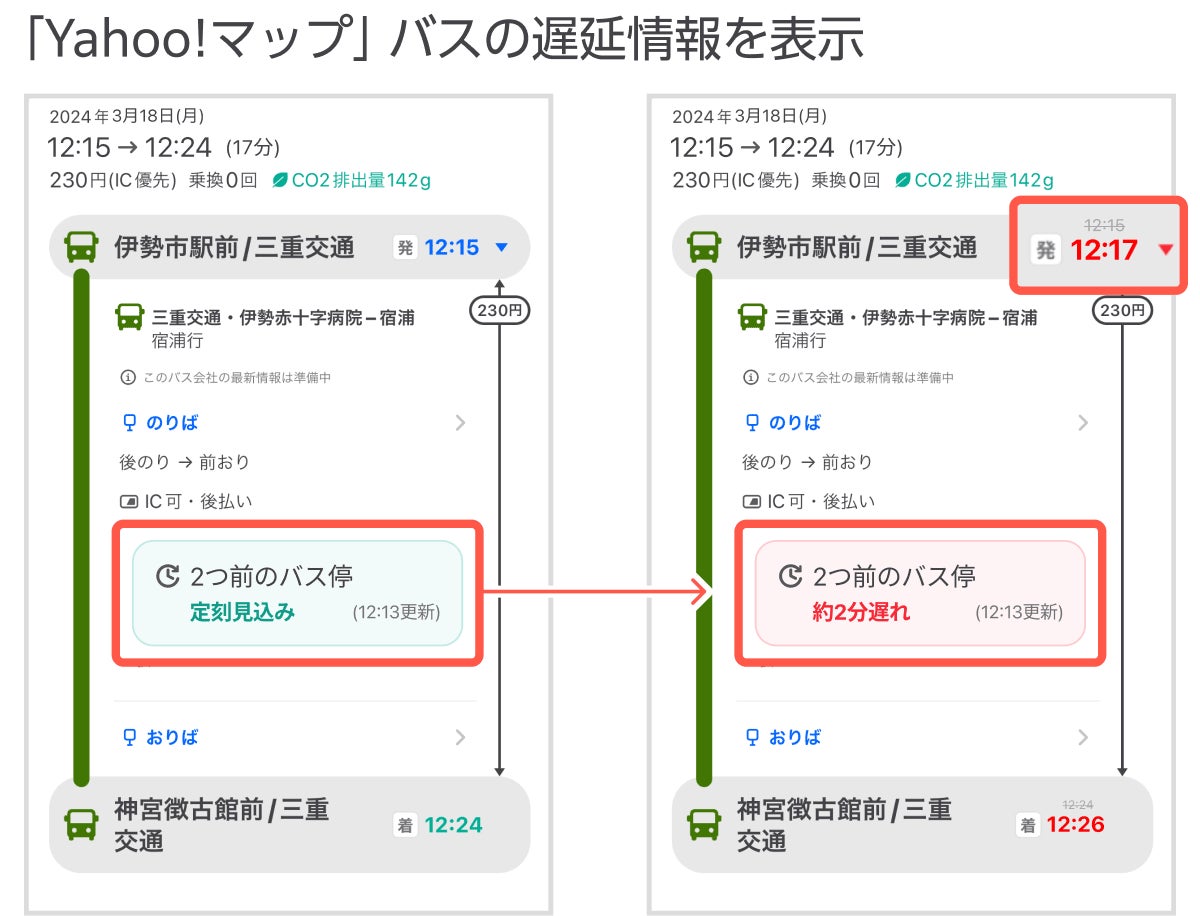Click the 着 badge next to 12:26

point(1028,826)
